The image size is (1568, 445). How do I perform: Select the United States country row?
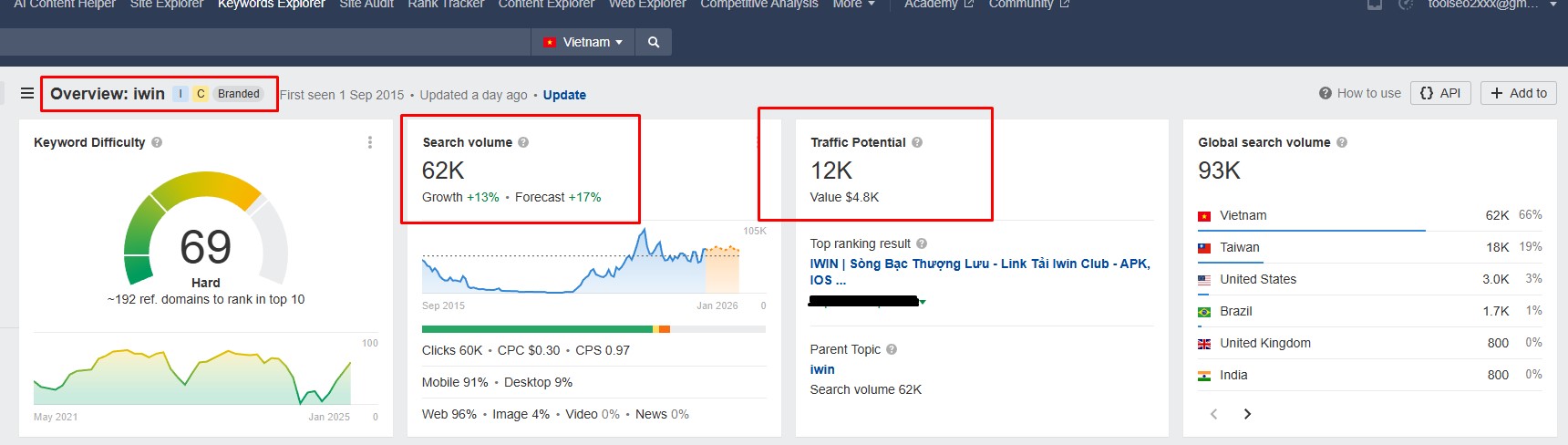coord(1369,279)
